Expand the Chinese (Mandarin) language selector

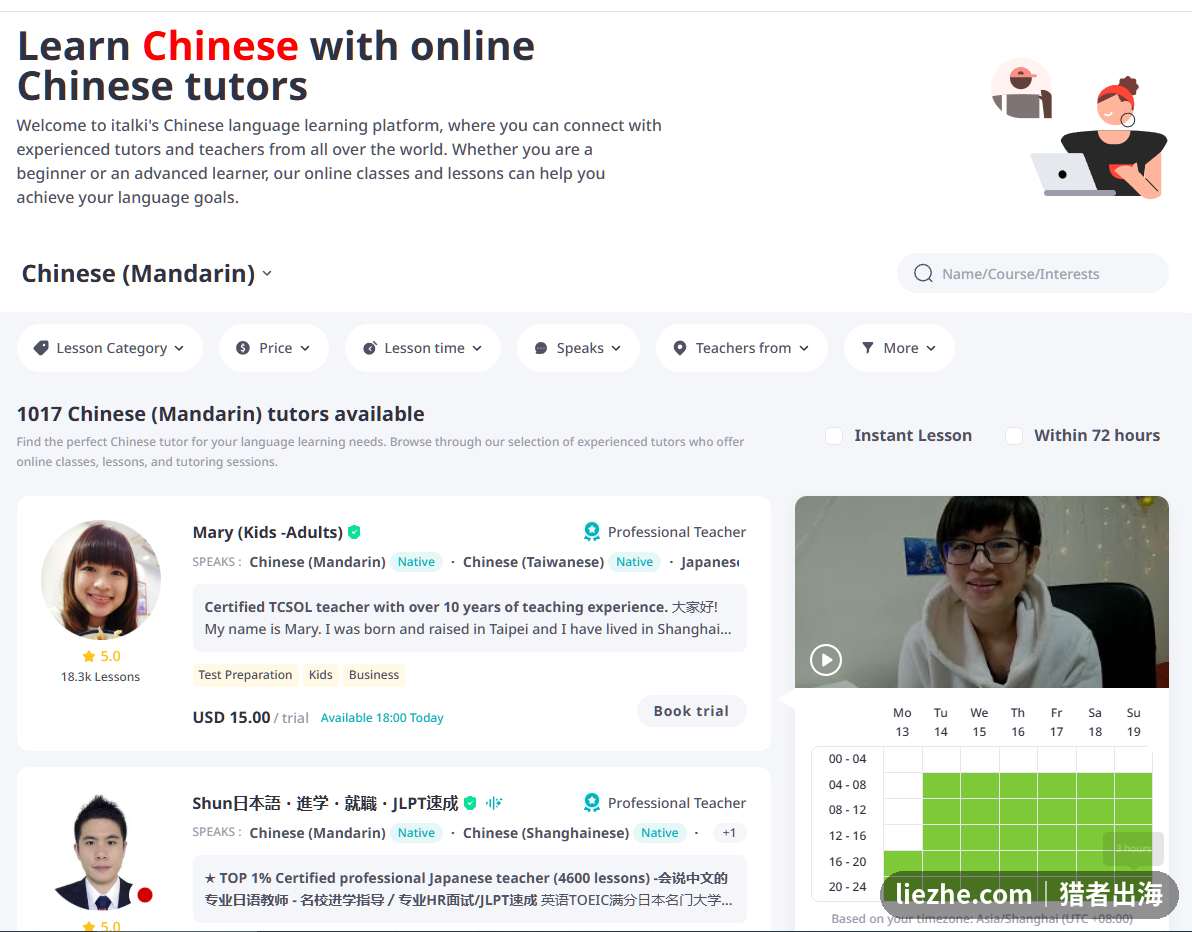click(147, 274)
